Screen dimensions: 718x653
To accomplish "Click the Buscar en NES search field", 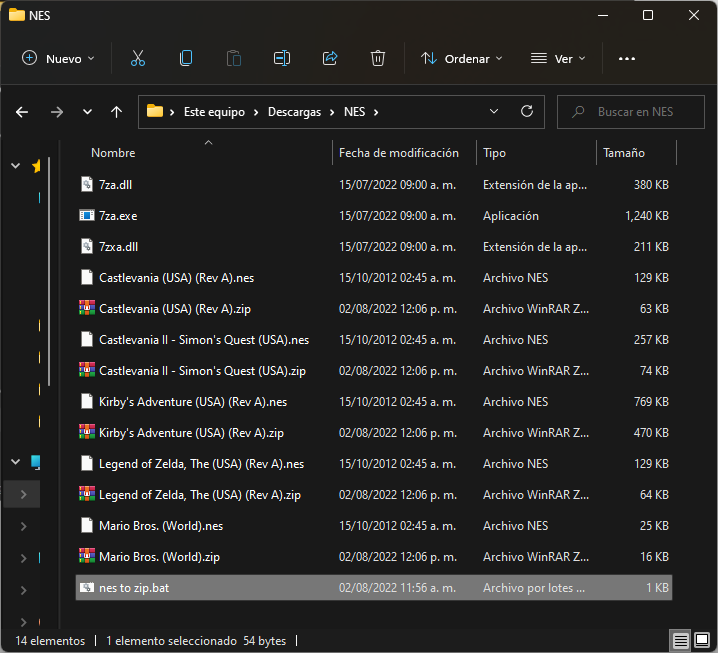I will pos(631,112).
